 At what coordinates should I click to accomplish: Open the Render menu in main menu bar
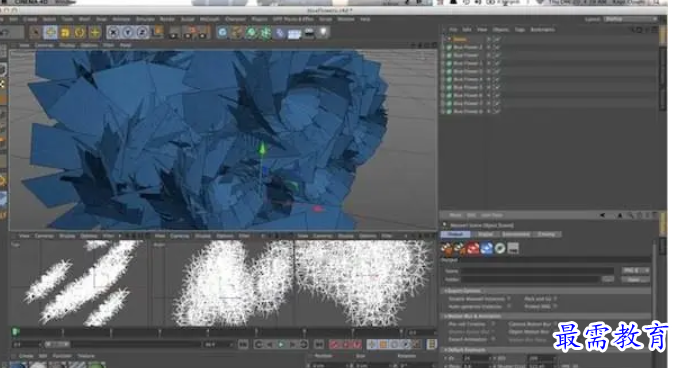[x=167, y=19]
